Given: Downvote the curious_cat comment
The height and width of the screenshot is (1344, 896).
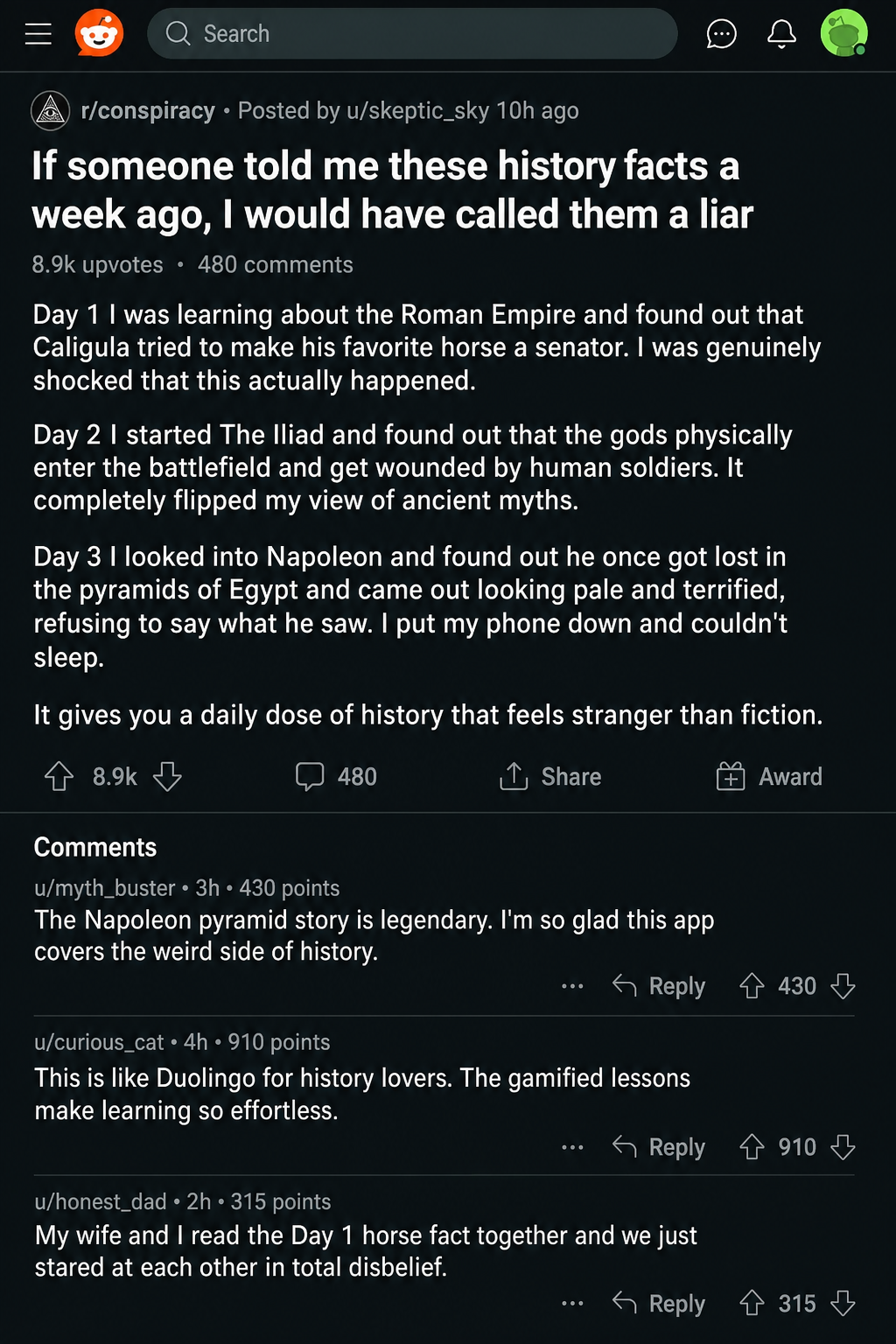Looking at the screenshot, I should click(843, 1147).
